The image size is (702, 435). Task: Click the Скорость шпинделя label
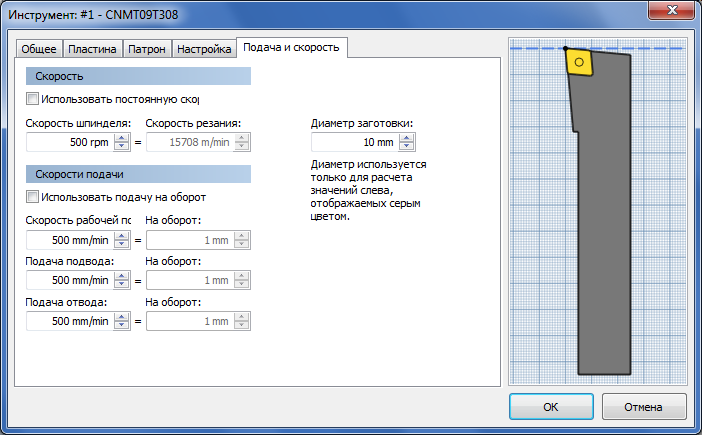click(x=78, y=123)
